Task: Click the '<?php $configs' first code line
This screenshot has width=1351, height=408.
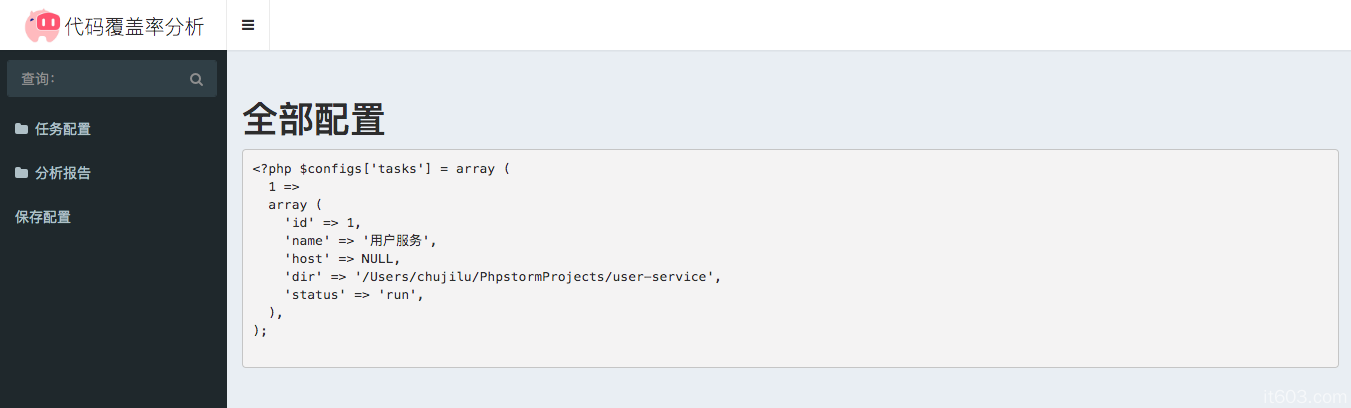Action: pos(381,169)
